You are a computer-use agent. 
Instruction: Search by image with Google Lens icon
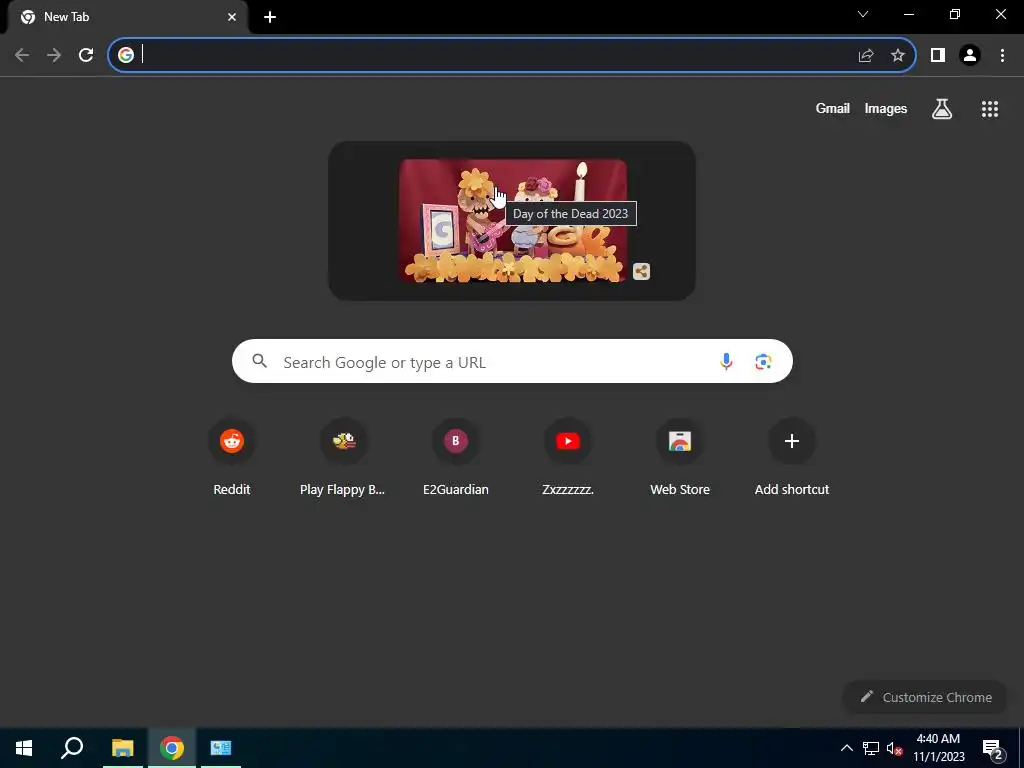coord(763,361)
